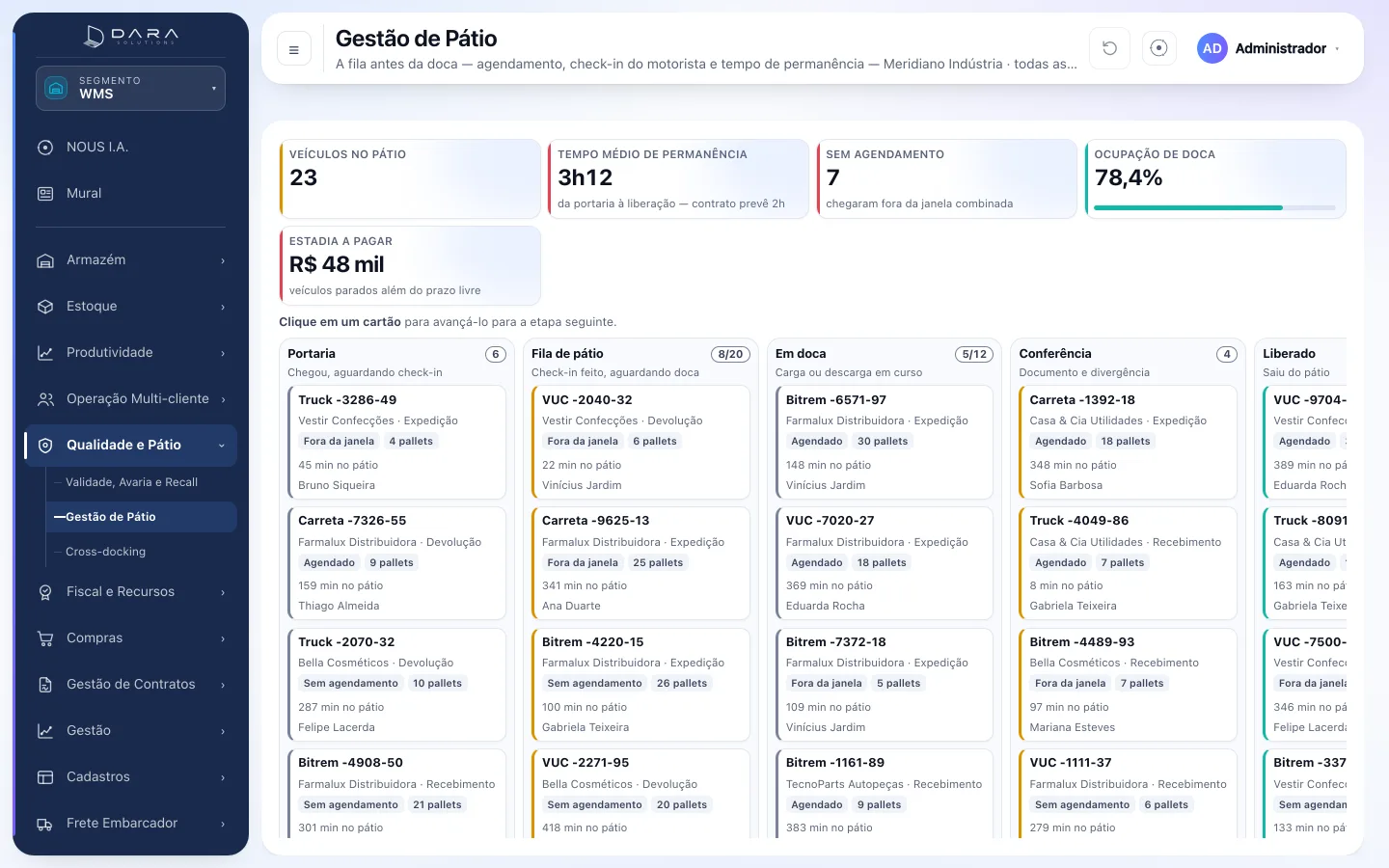Click the Sem Agendamento KPI card
Viewport: 1389px width, 868px height.
coord(946,179)
